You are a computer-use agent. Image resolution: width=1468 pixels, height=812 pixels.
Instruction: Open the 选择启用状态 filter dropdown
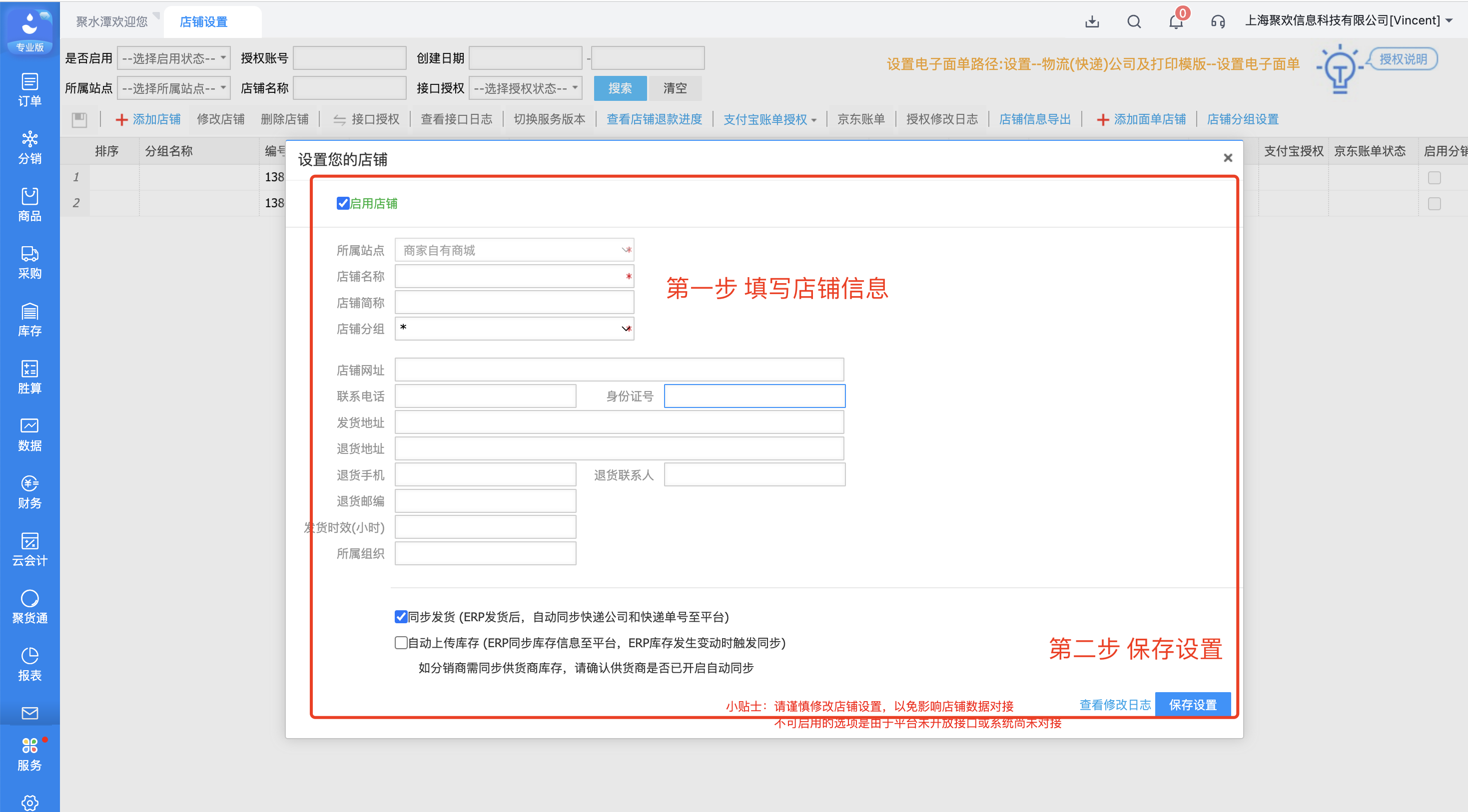coord(173,58)
